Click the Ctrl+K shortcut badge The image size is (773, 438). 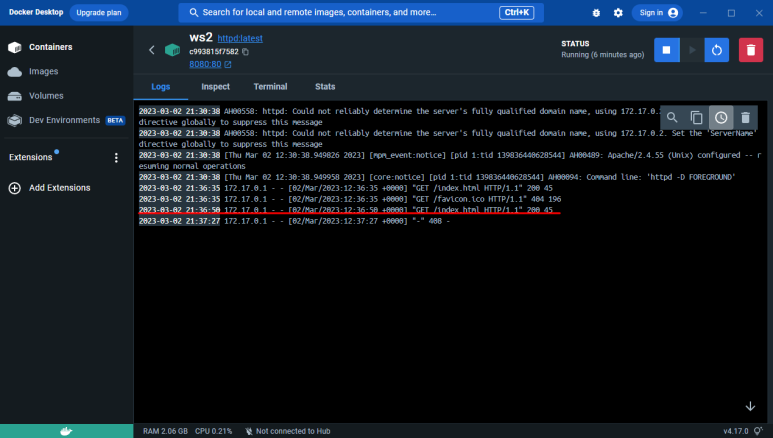tap(516, 12)
